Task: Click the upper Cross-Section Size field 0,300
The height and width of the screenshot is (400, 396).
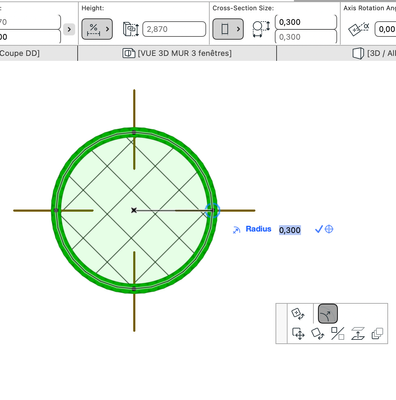Action: click(306, 22)
